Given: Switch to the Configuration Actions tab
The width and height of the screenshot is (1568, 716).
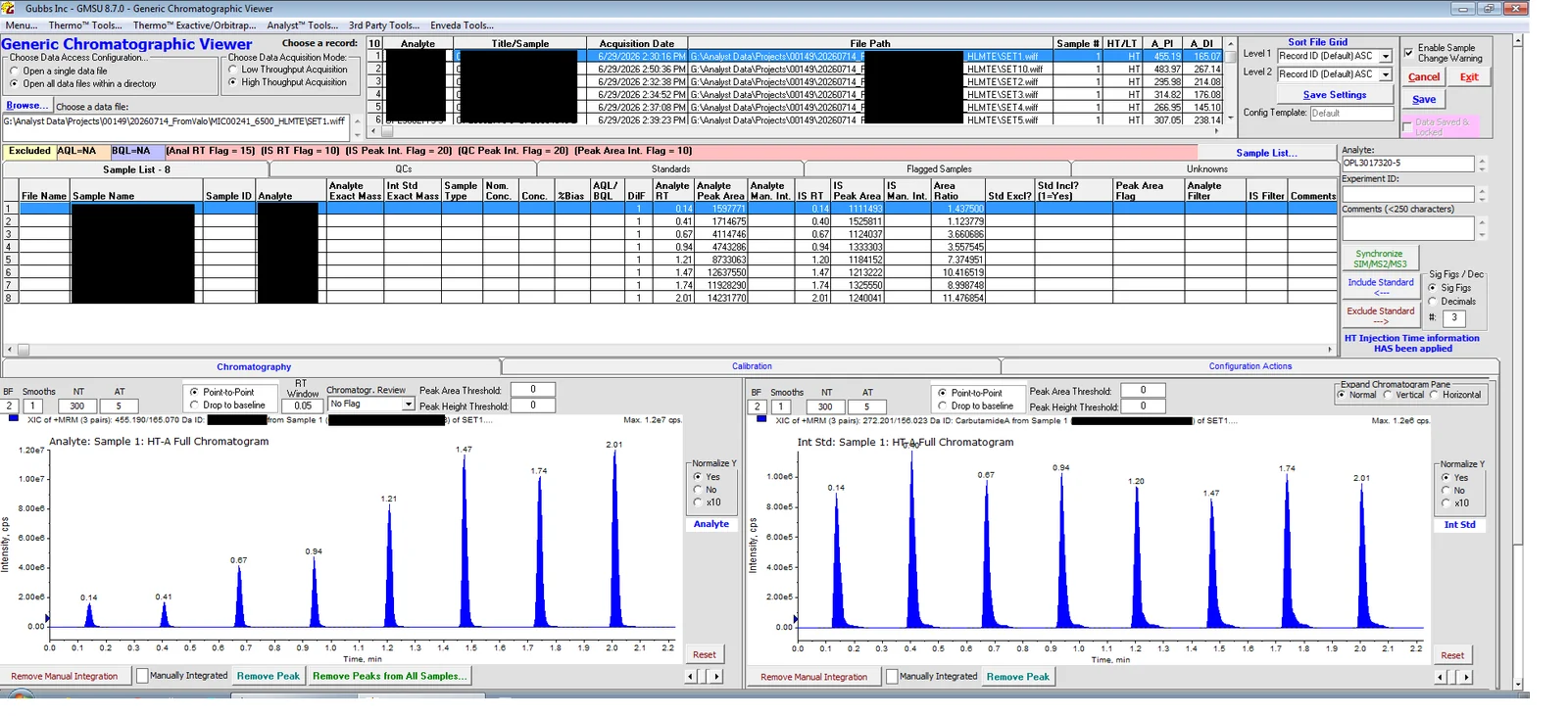Looking at the screenshot, I should (x=1249, y=366).
